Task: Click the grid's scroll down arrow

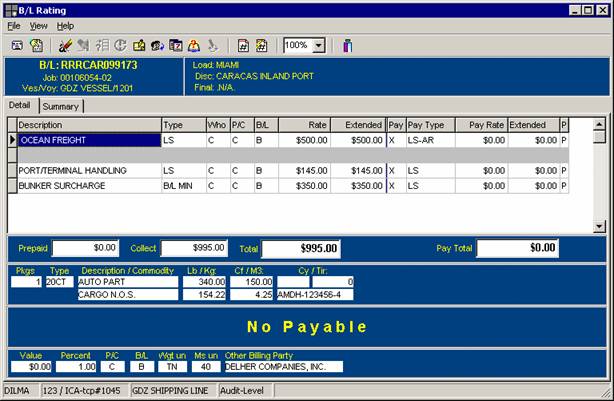Action: 599,227
